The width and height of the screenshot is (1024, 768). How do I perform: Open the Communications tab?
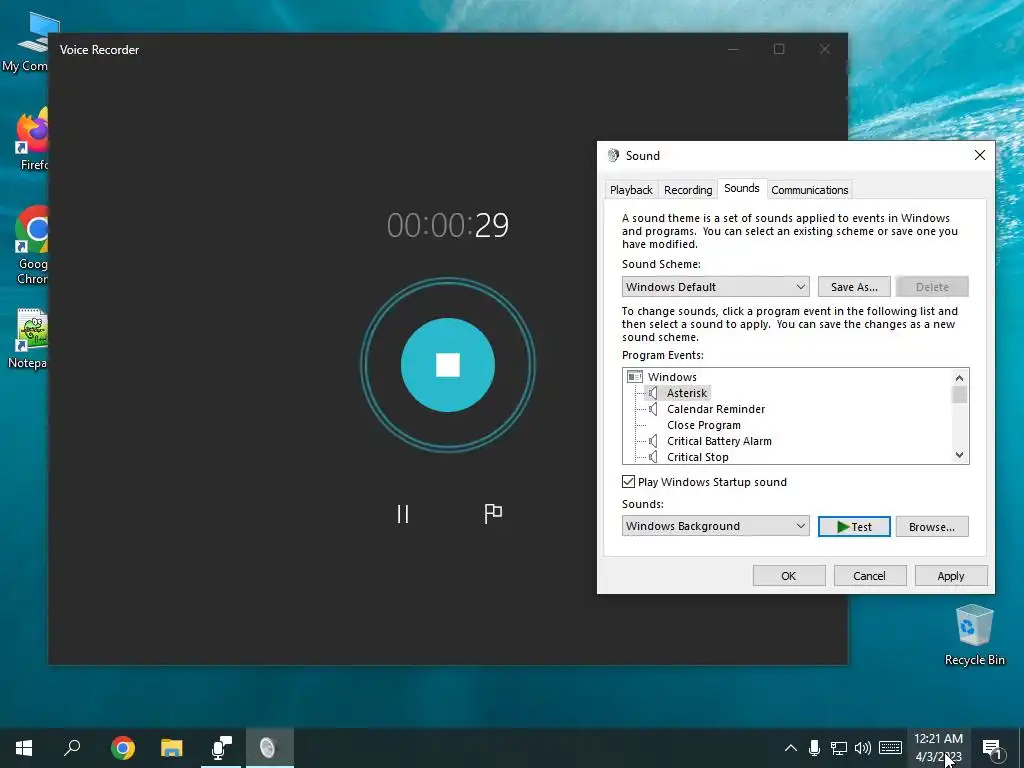tap(810, 190)
